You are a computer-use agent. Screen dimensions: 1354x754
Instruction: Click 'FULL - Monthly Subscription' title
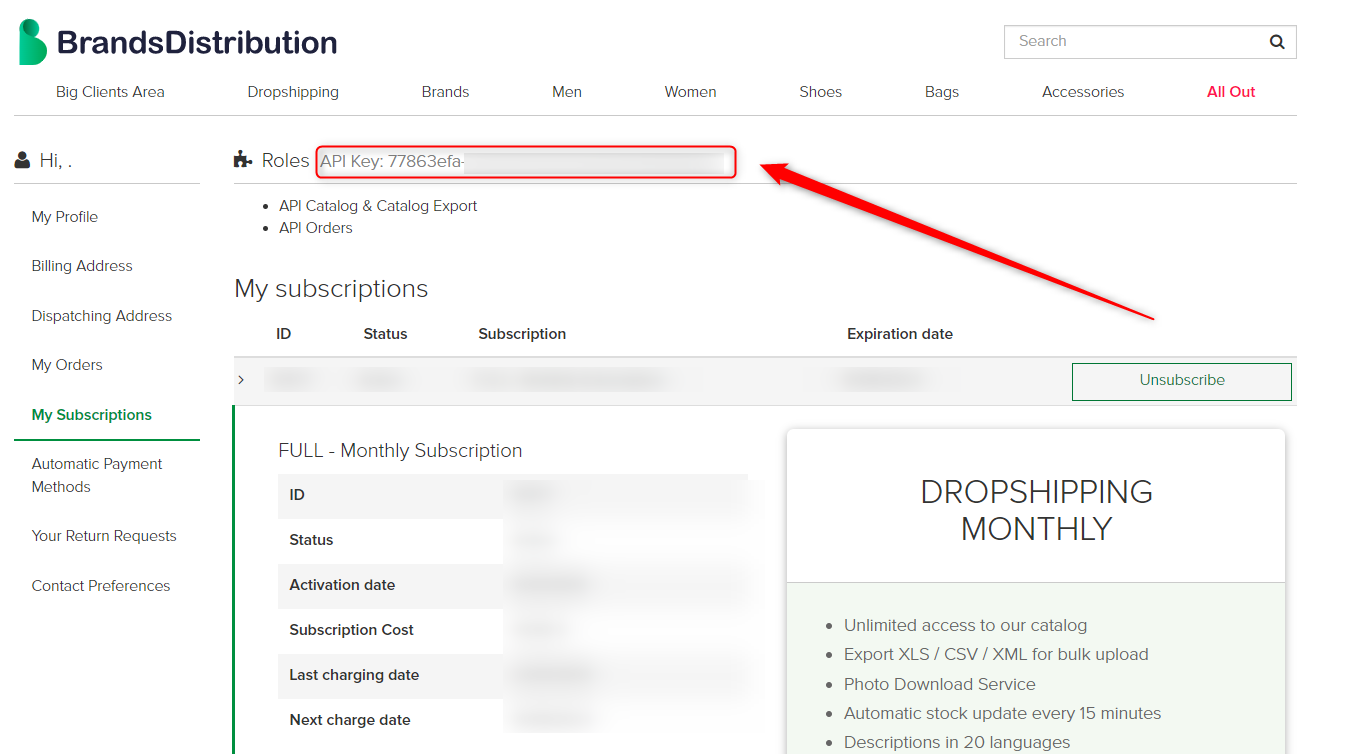pos(400,451)
